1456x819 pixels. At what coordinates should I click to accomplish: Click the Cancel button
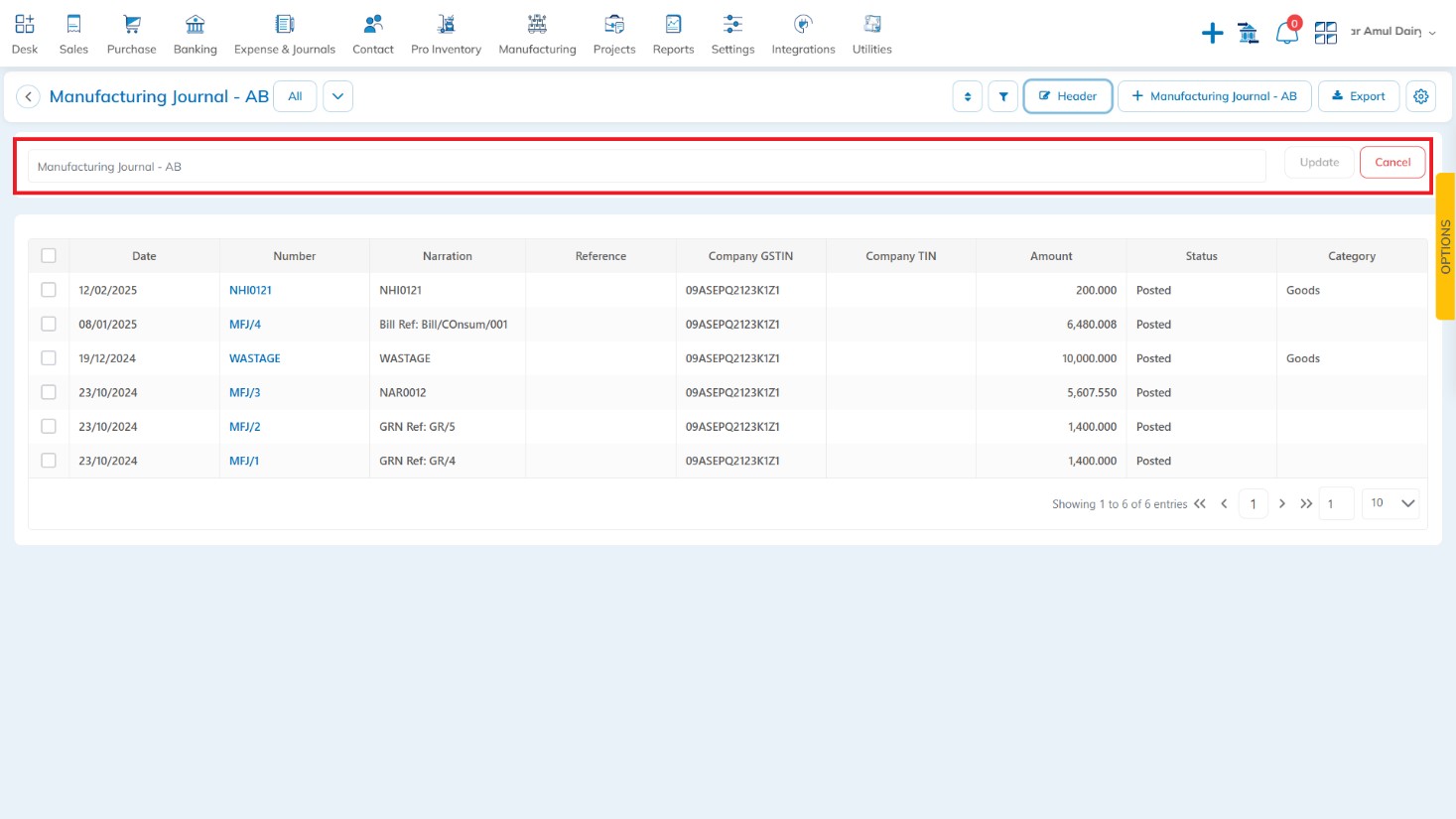click(1392, 162)
